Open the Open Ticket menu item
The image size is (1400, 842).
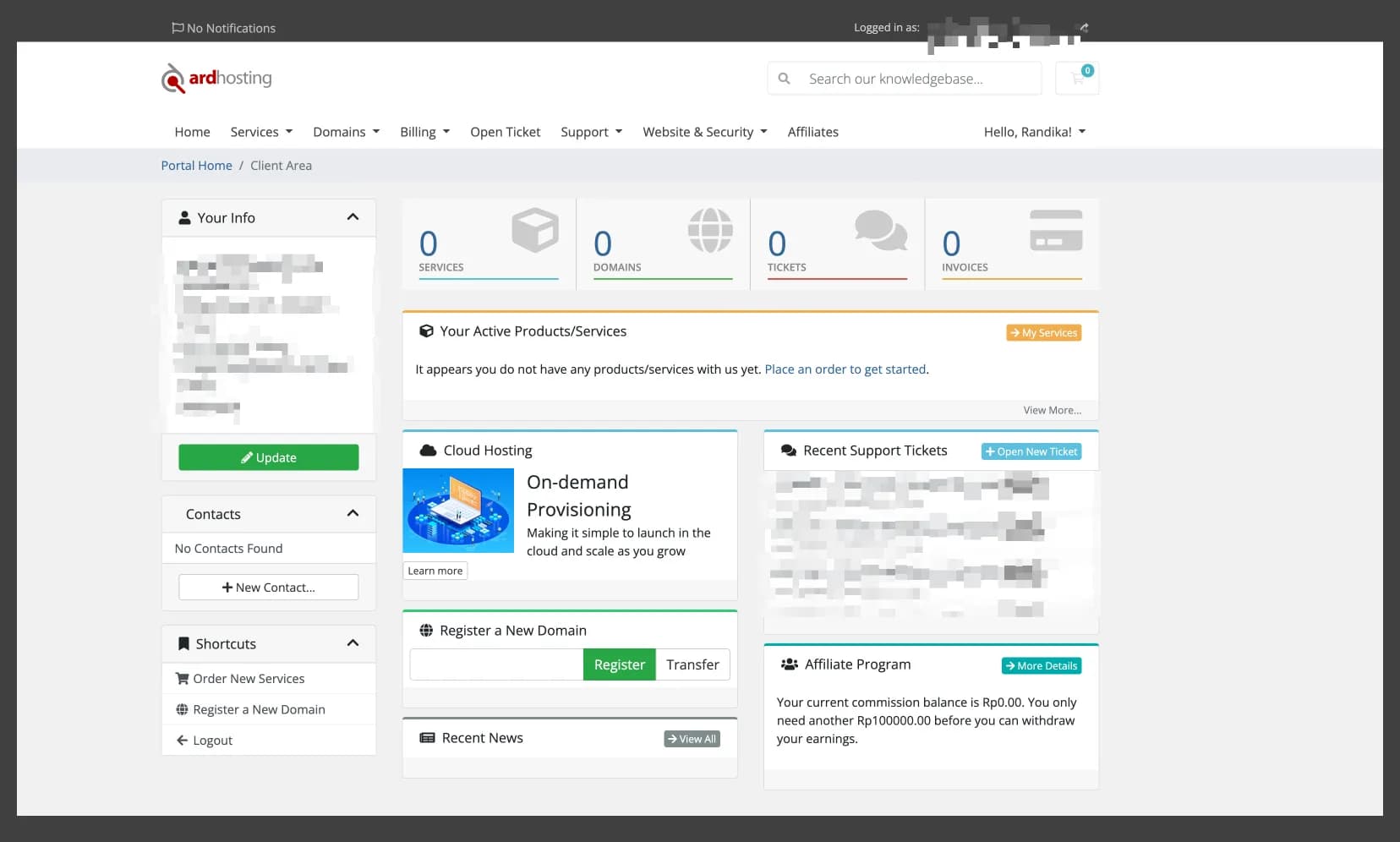click(x=505, y=132)
